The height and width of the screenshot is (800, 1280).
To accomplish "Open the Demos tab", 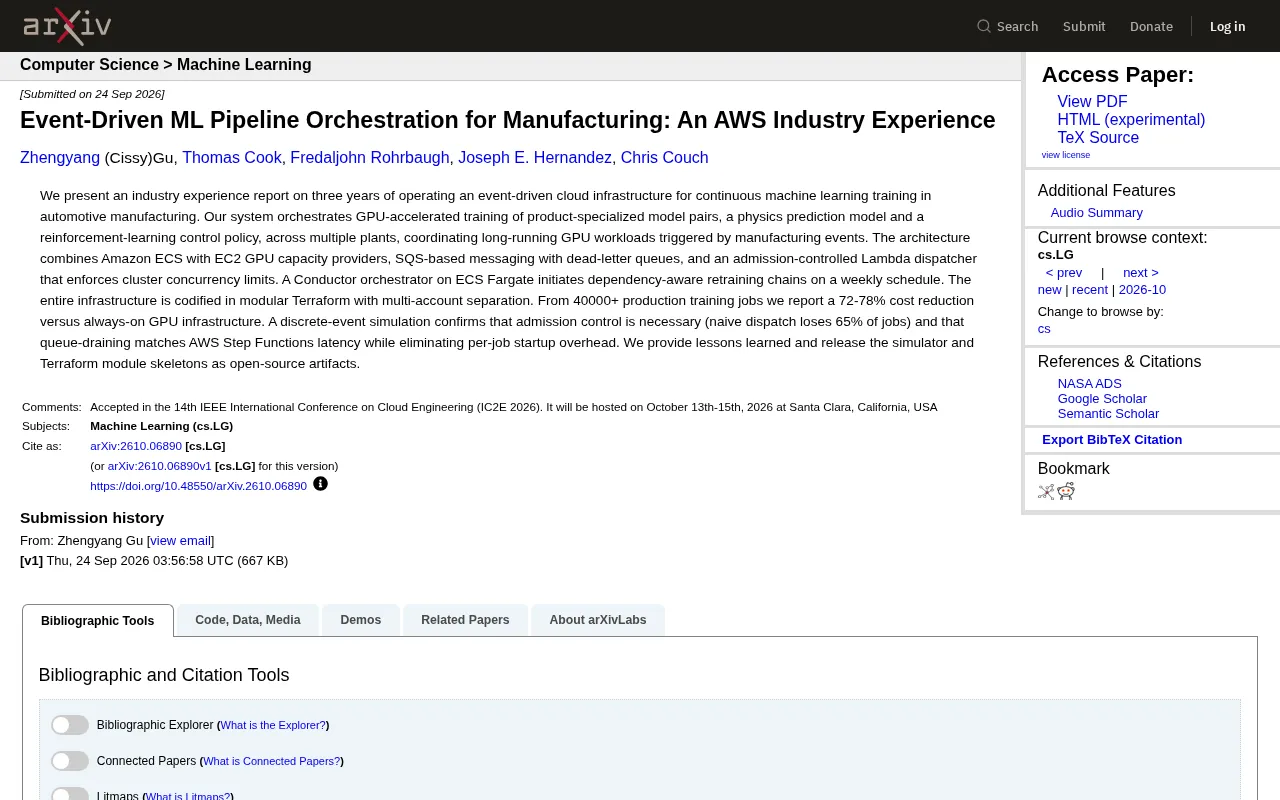I will point(361,620).
